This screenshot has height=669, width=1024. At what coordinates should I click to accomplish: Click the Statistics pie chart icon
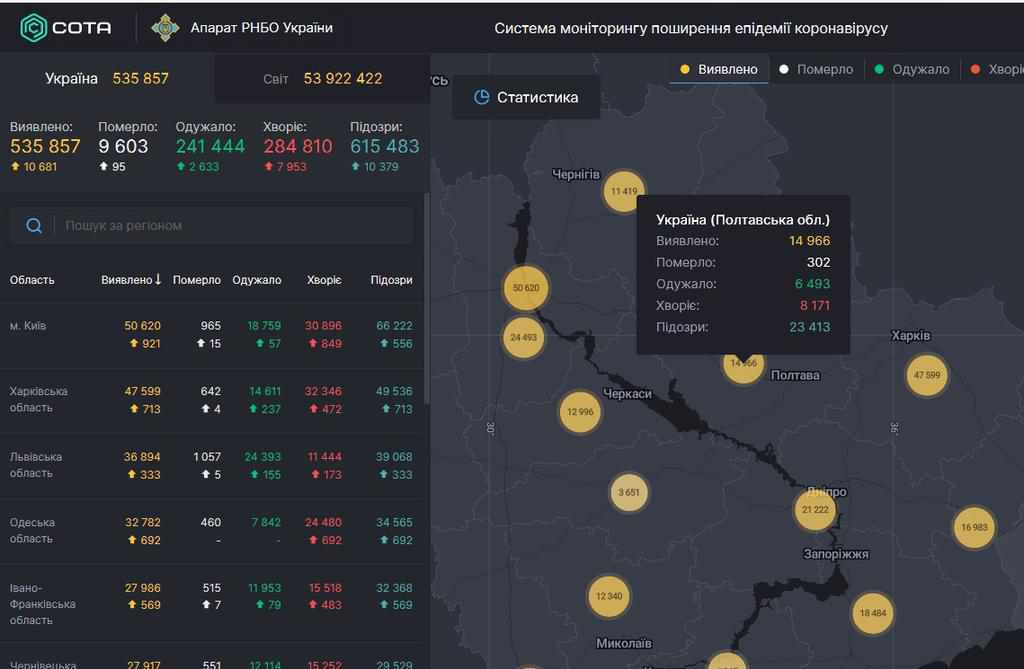[x=481, y=98]
